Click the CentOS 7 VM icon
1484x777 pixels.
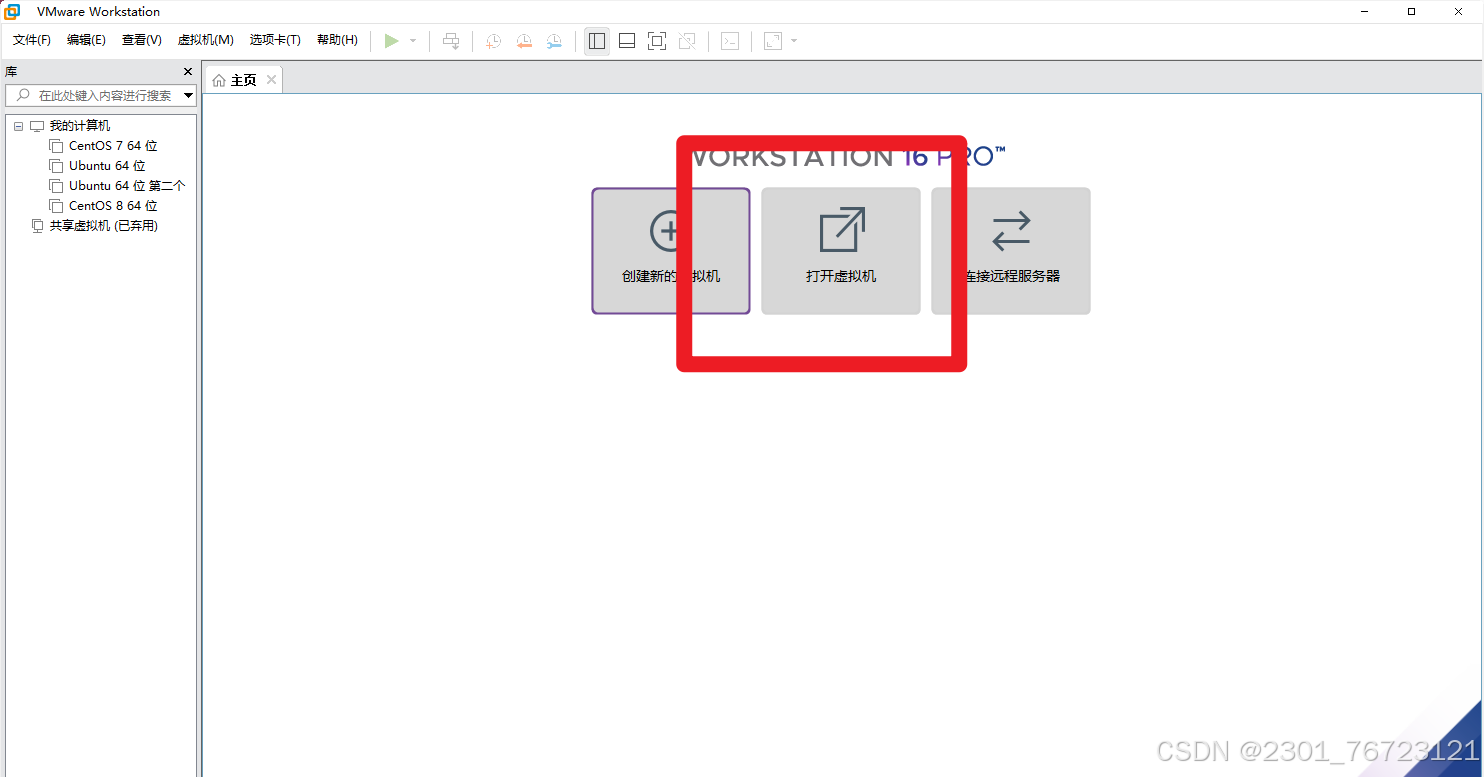tap(56, 146)
